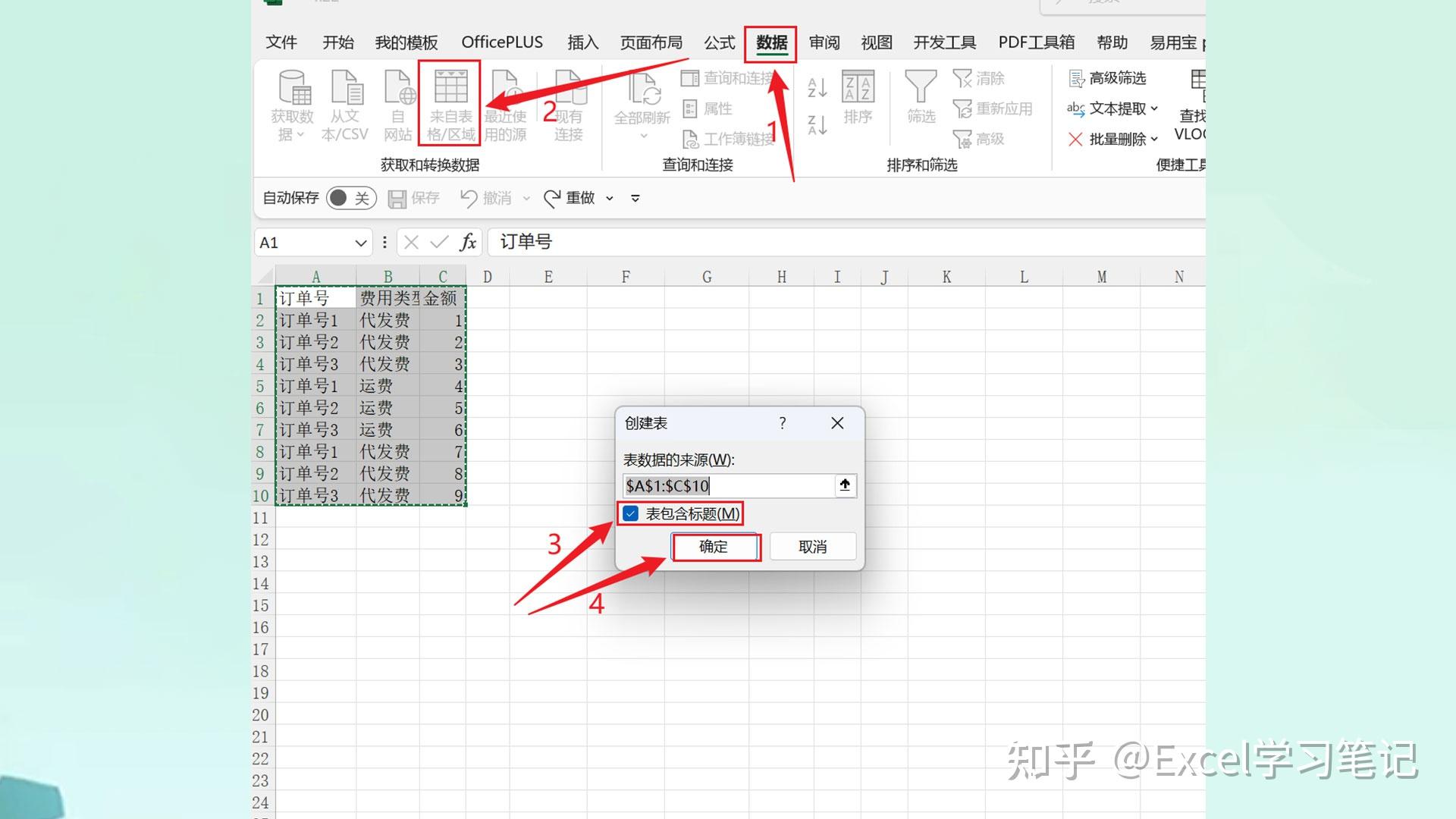Click the 确定 button to create the table
This screenshot has height=819, width=1456.
click(714, 547)
